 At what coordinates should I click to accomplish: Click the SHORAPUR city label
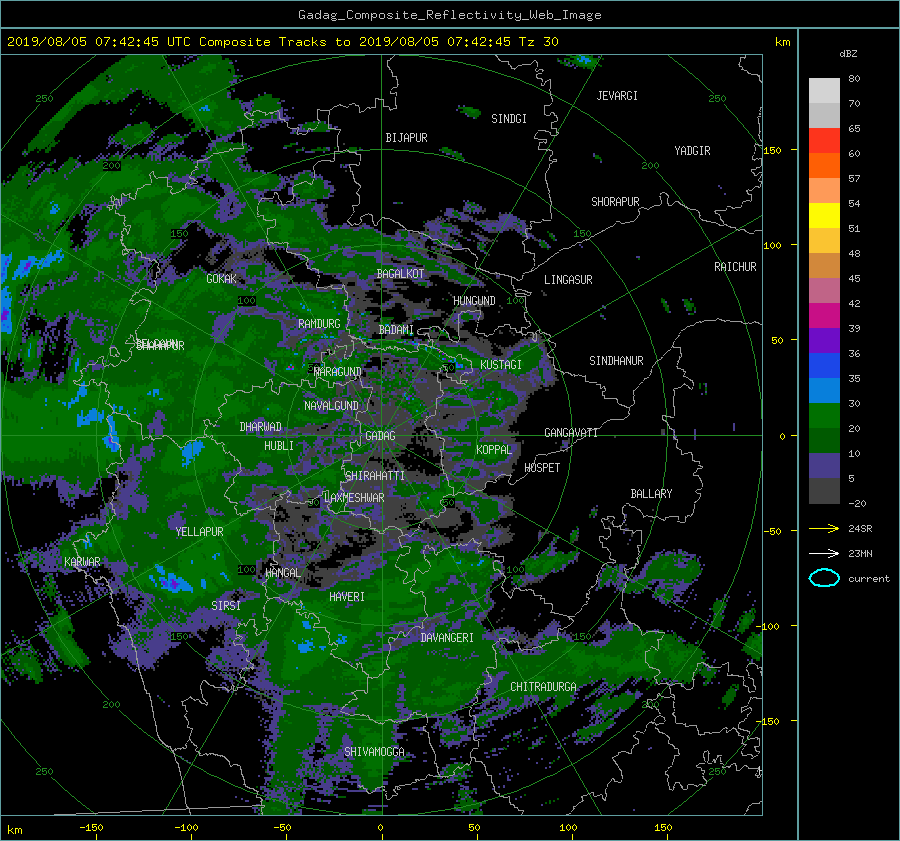point(615,202)
